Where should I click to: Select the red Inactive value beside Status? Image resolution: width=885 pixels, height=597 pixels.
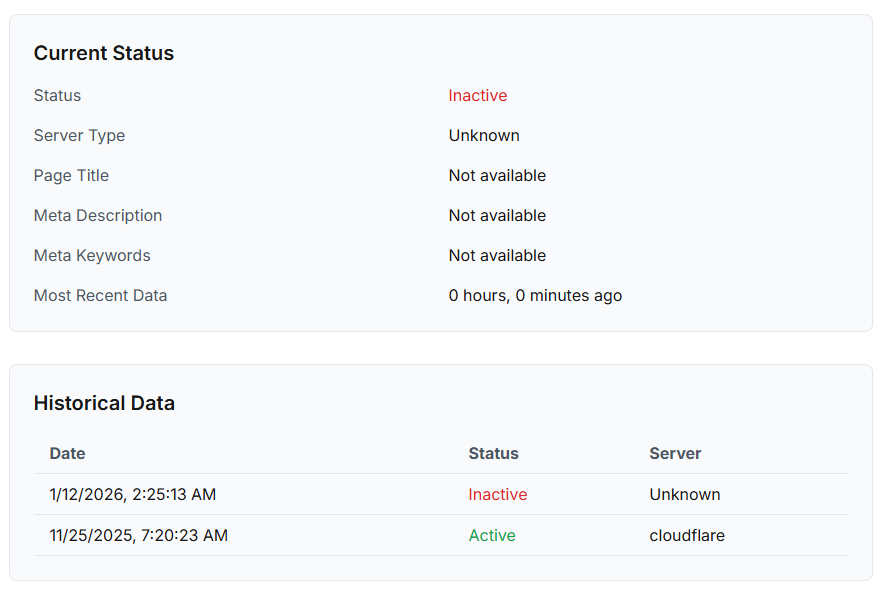pos(477,96)
